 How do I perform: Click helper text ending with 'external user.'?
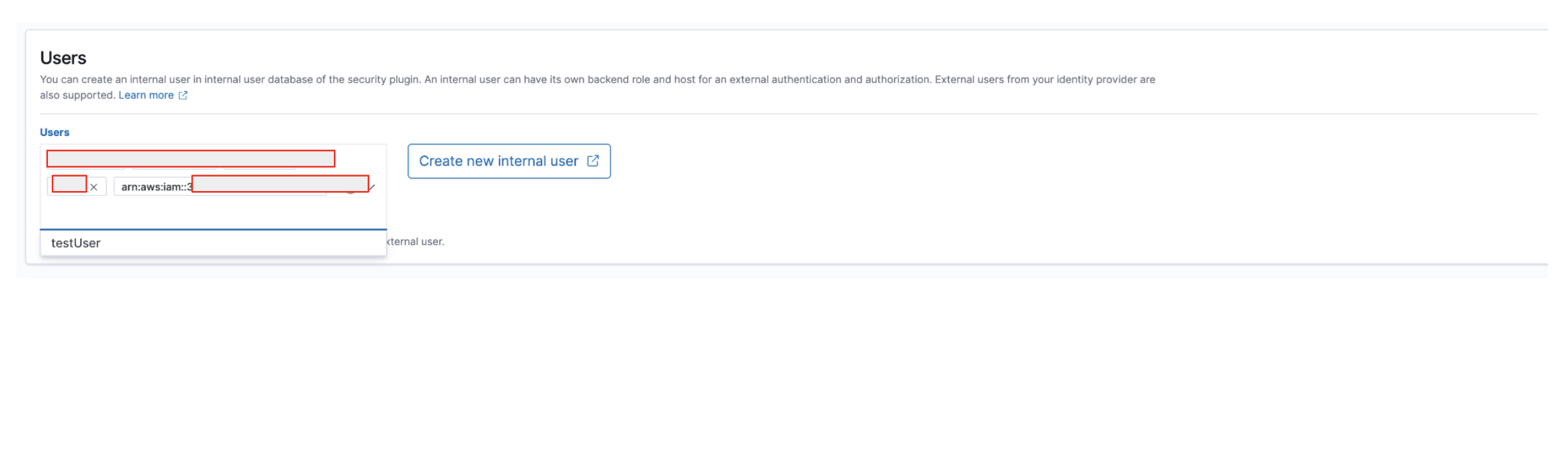click(415, 242)
